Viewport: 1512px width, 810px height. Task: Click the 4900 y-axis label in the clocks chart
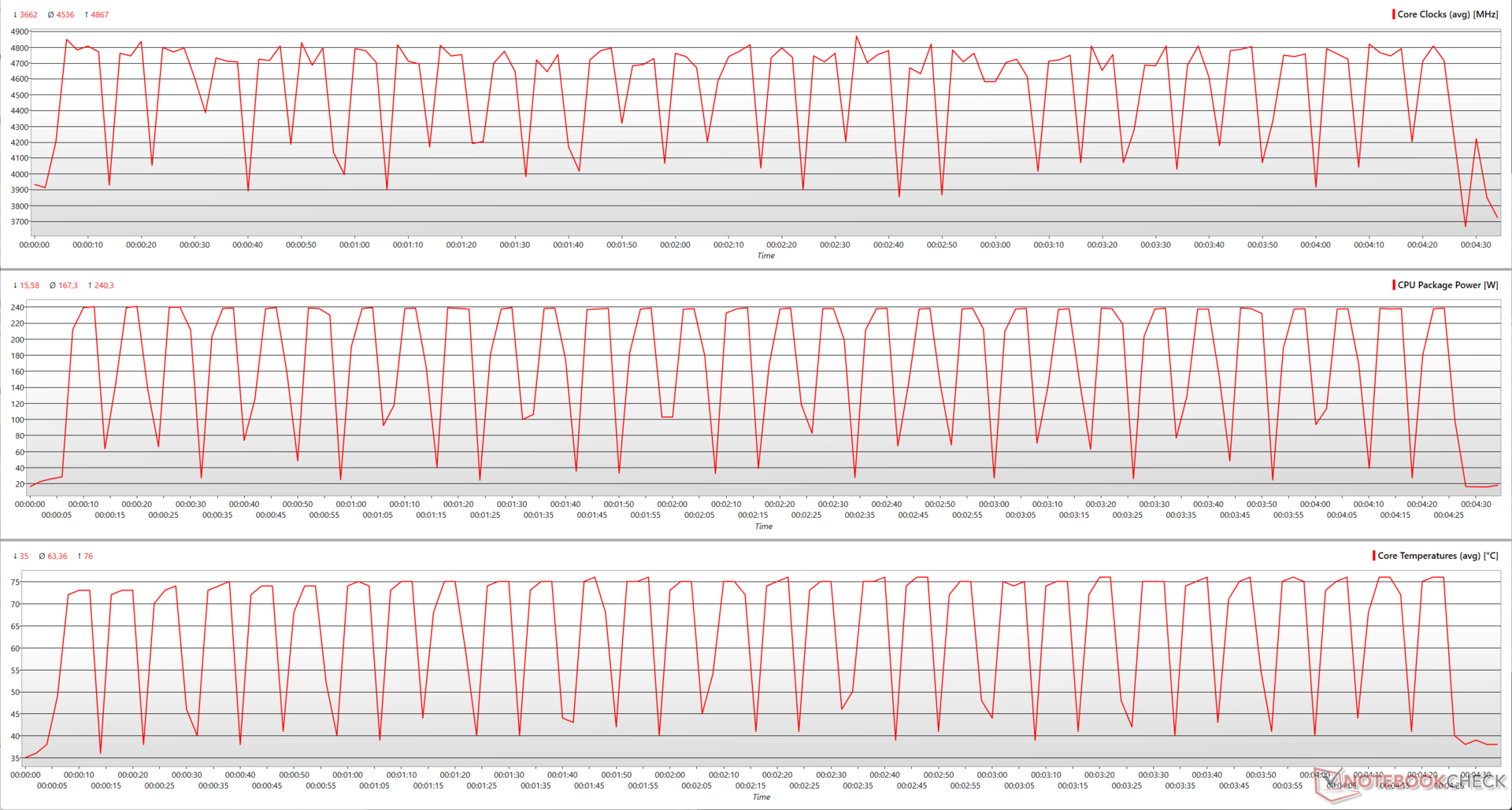(19, 32)
